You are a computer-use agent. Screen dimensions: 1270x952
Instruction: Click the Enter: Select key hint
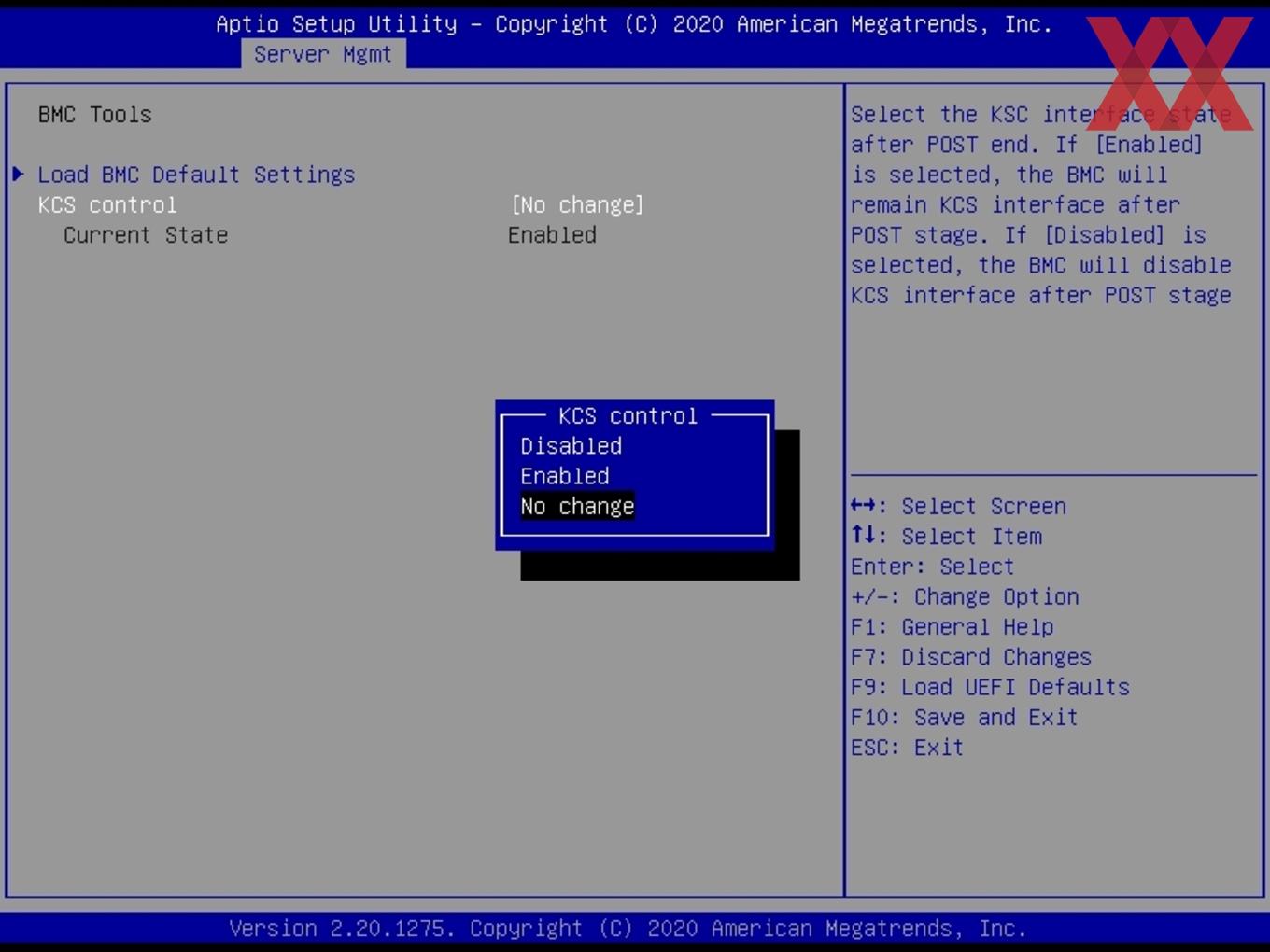pos(932,567)
